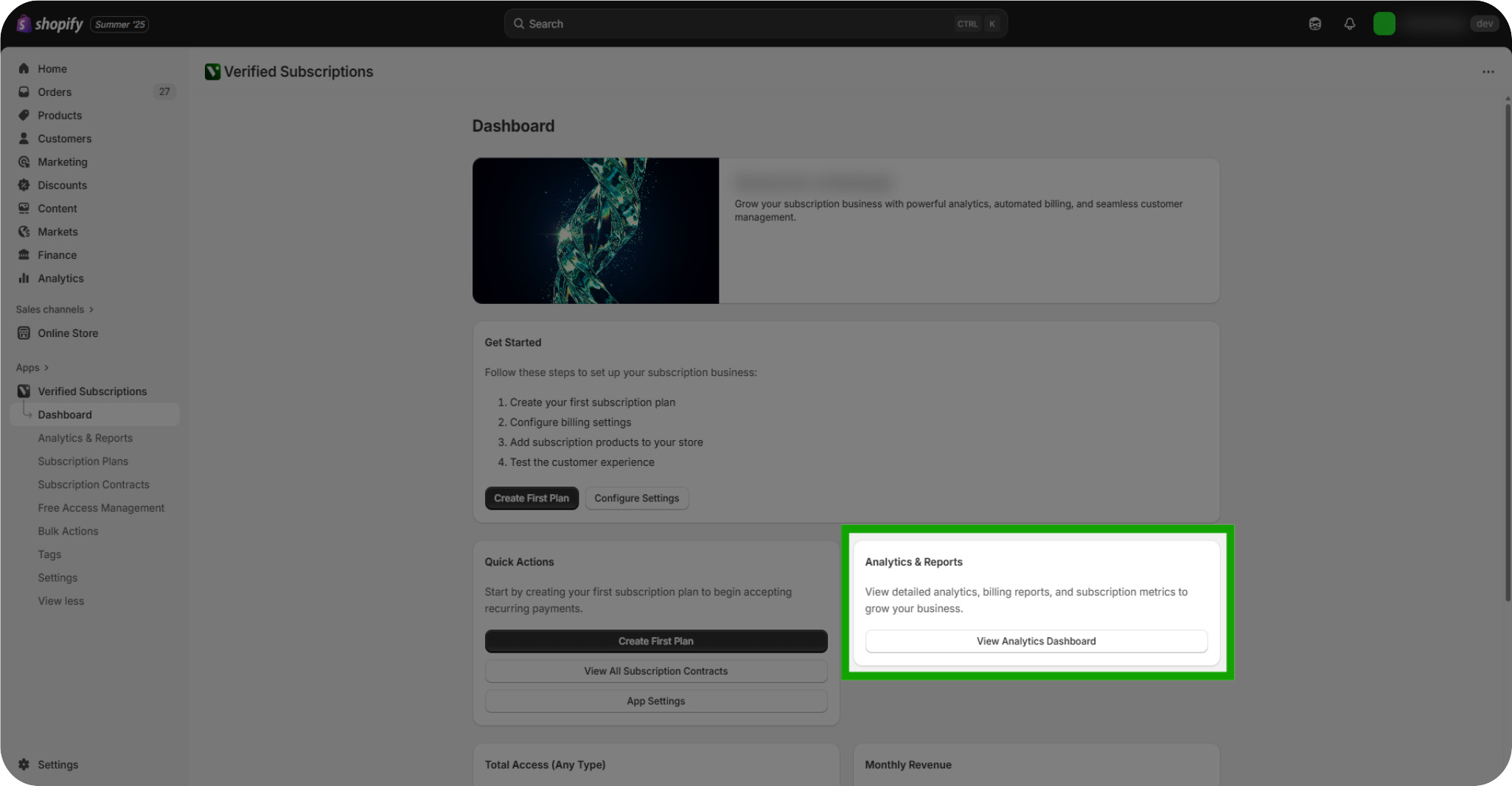The height and width of the screenshot is (786, 1512).
Task: Click the page vertical scrollbar
Action: (x=1508, y=351)
